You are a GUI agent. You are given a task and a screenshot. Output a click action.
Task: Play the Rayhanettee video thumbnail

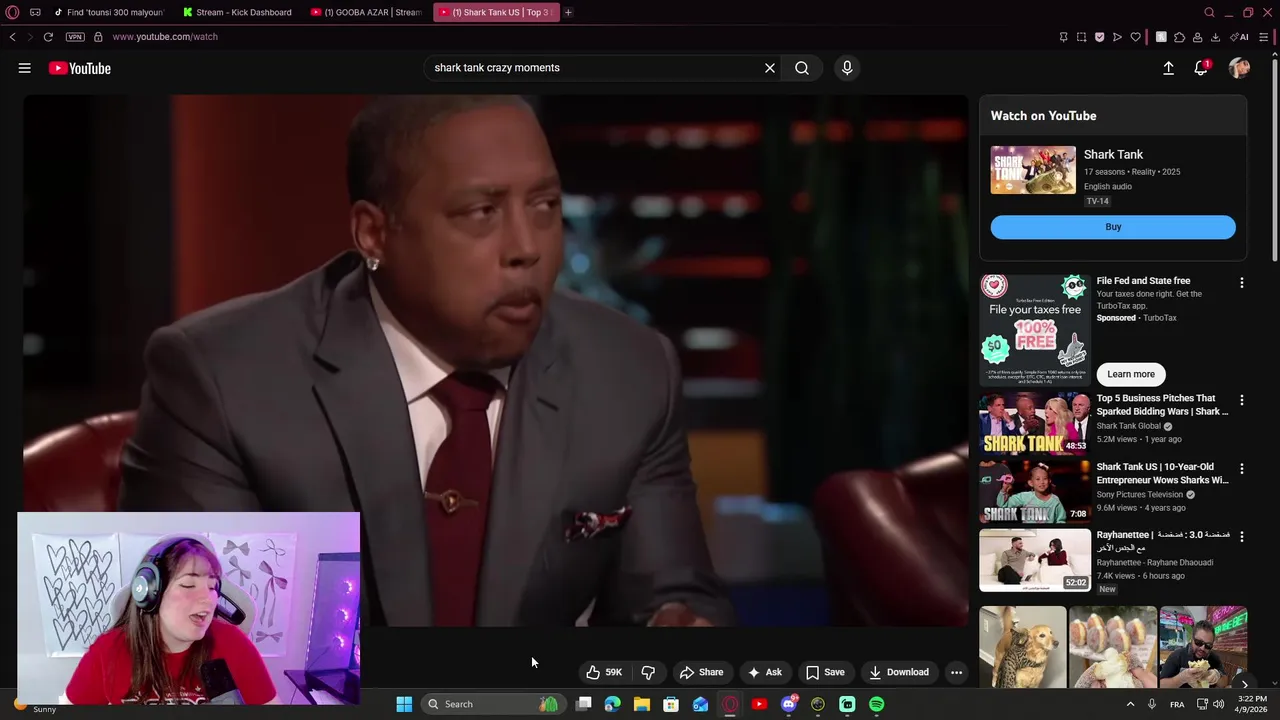click(x=1035, y=560)
